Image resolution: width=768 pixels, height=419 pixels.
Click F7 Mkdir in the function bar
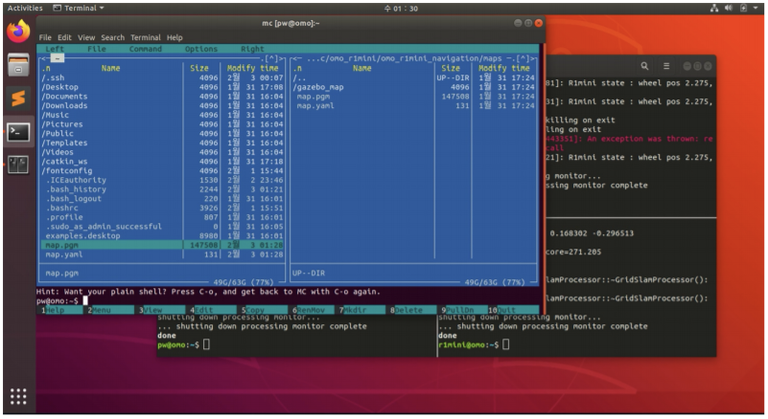click(x=362, y=310)
